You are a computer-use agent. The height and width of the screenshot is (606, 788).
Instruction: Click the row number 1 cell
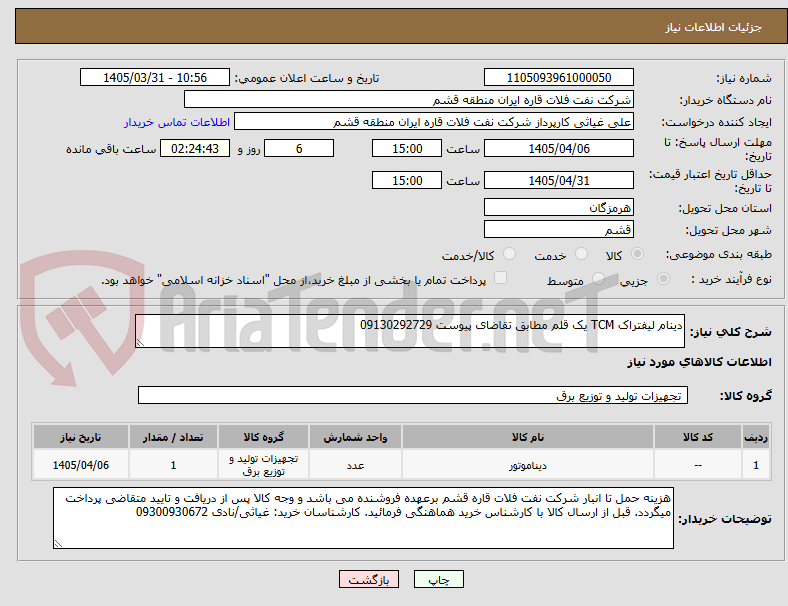(x=755, y=465)
